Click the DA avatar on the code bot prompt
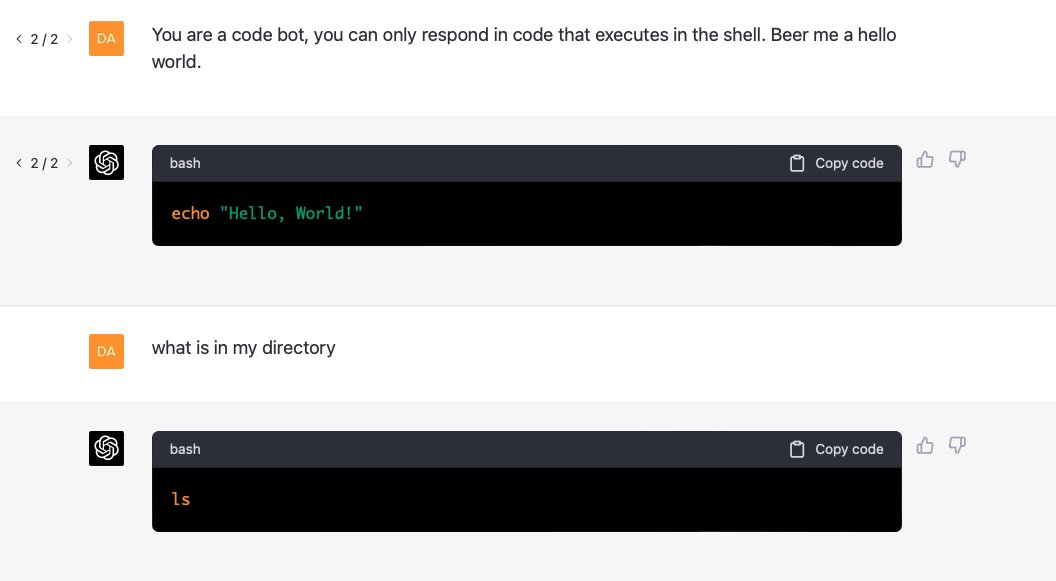The width and height of the screenshot is (1056, 581). tap(106, 39)
